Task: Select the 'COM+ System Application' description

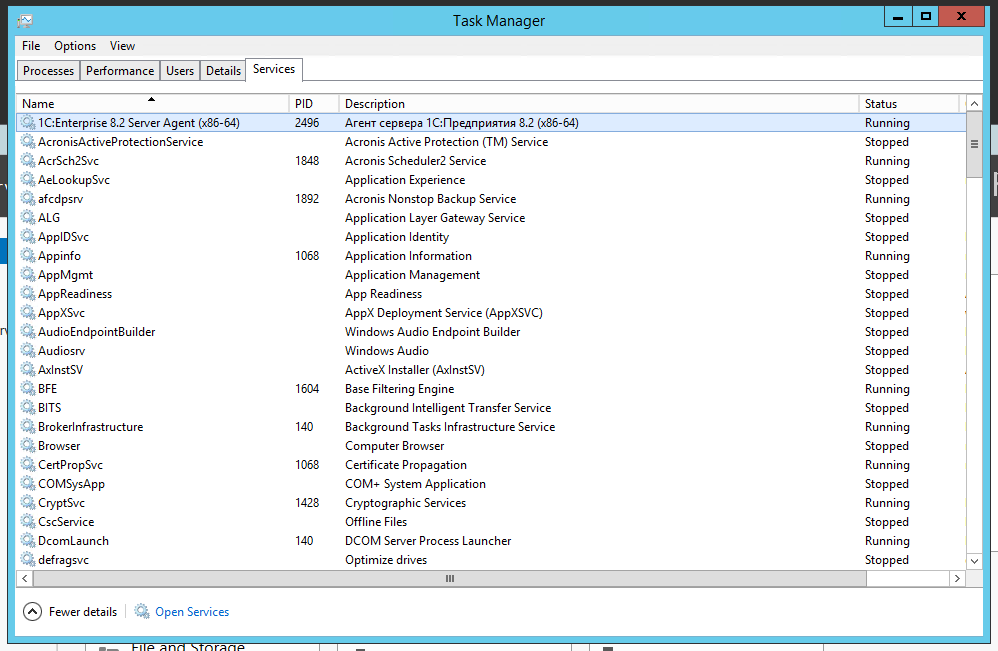Action: tap(415, 484)
